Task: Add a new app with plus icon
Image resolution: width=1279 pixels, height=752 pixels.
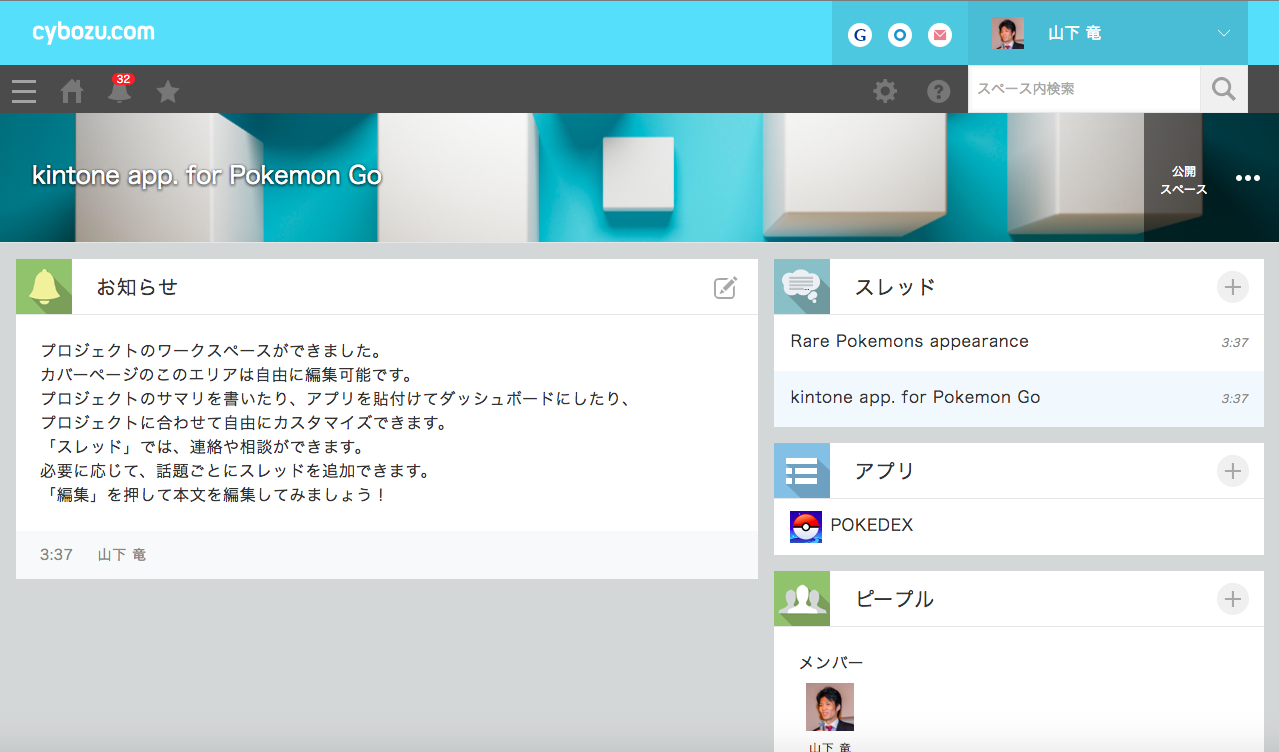Action: tap(1233, 471)
